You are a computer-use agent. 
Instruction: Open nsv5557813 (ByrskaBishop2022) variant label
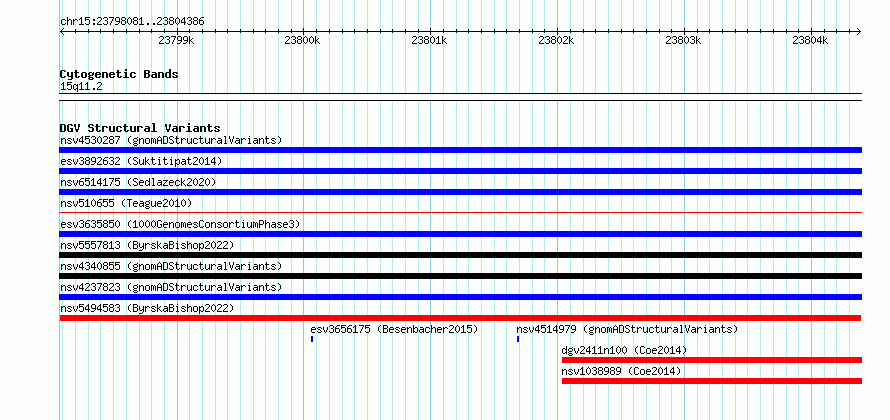147,245
